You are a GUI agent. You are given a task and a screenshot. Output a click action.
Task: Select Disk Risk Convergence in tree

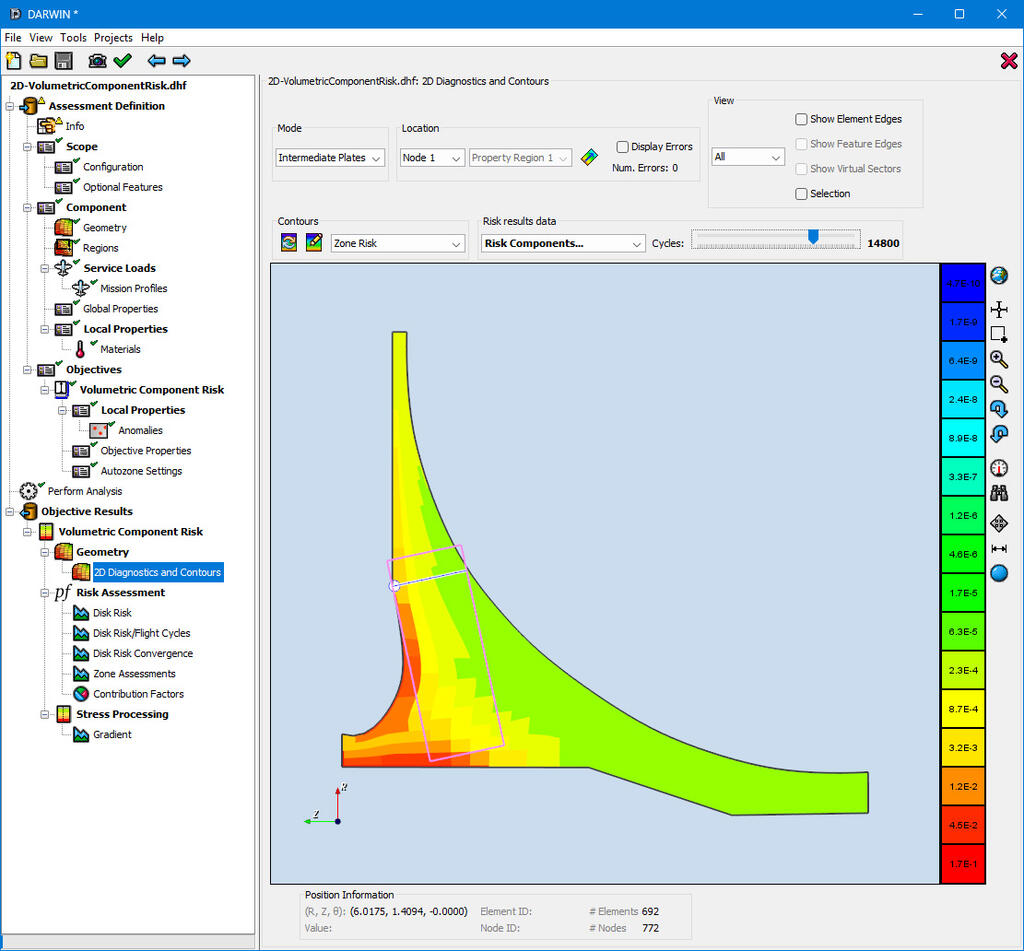click(x=143, y=654)
